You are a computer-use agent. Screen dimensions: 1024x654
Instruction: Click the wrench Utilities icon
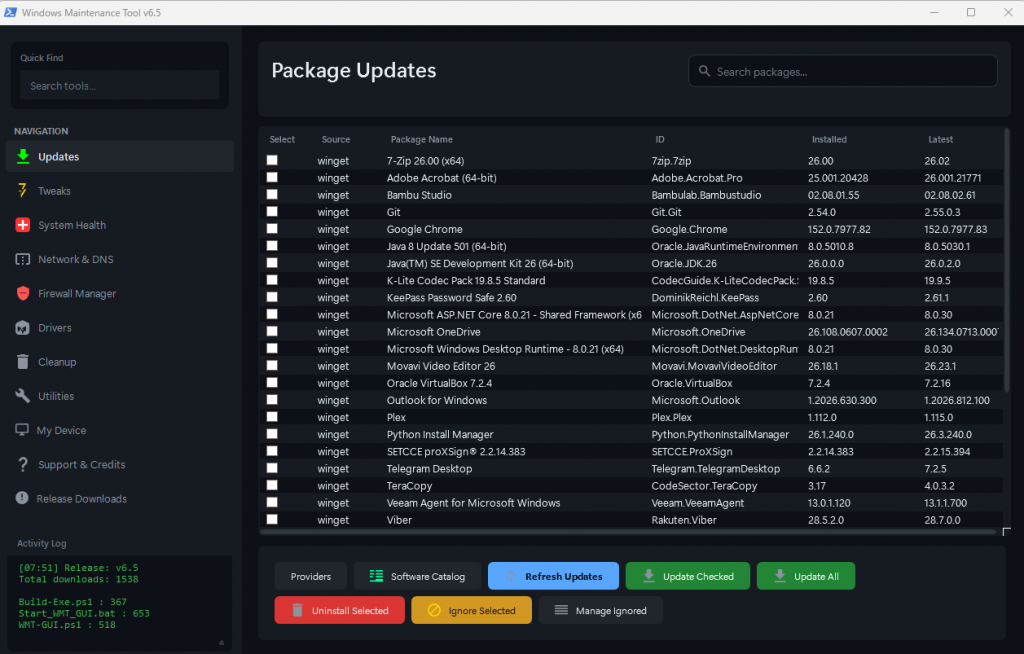(23, 396)
